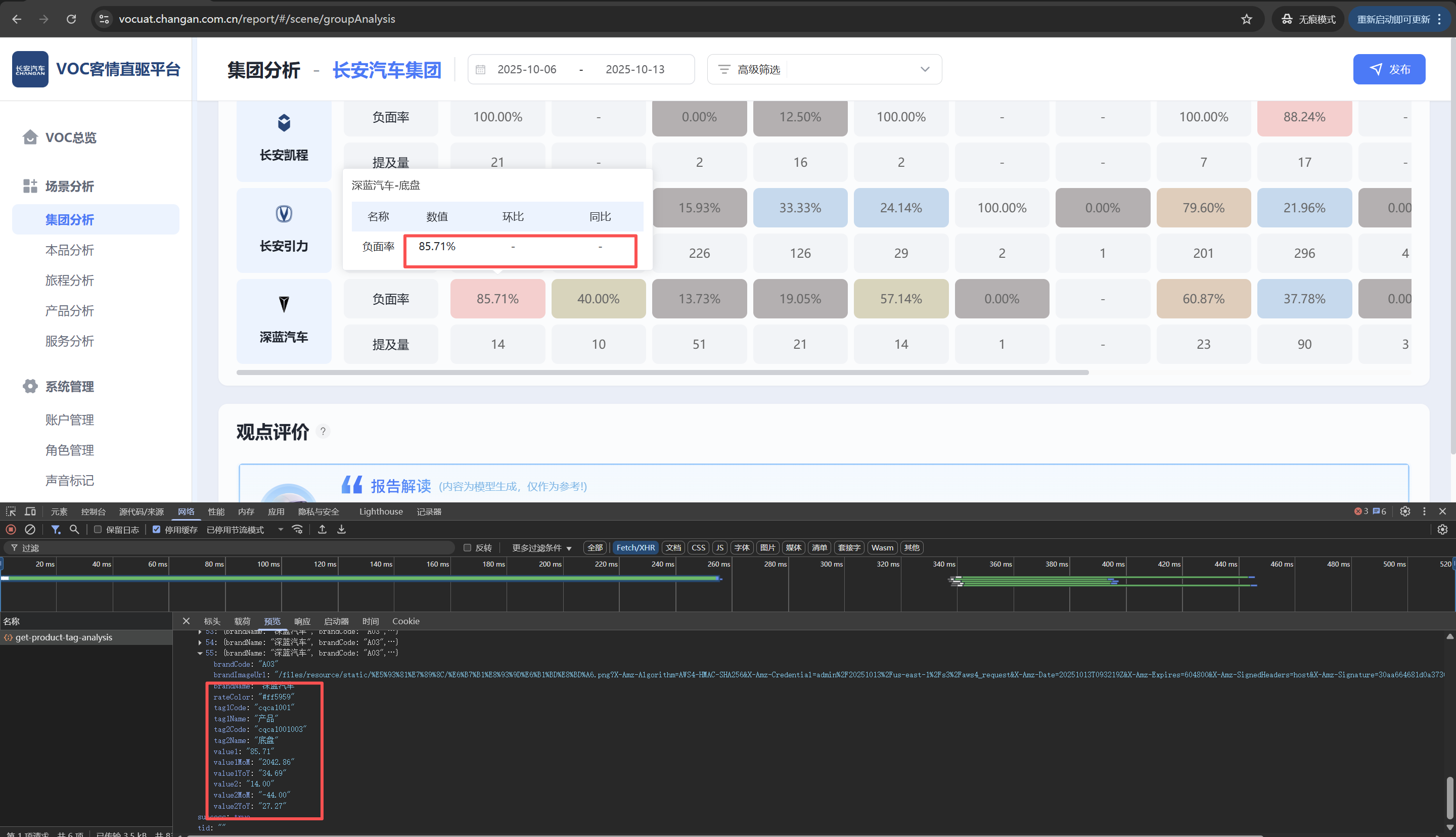1456x837 pixels.
Task: Open network search magnifier
Action: [74, 530]
